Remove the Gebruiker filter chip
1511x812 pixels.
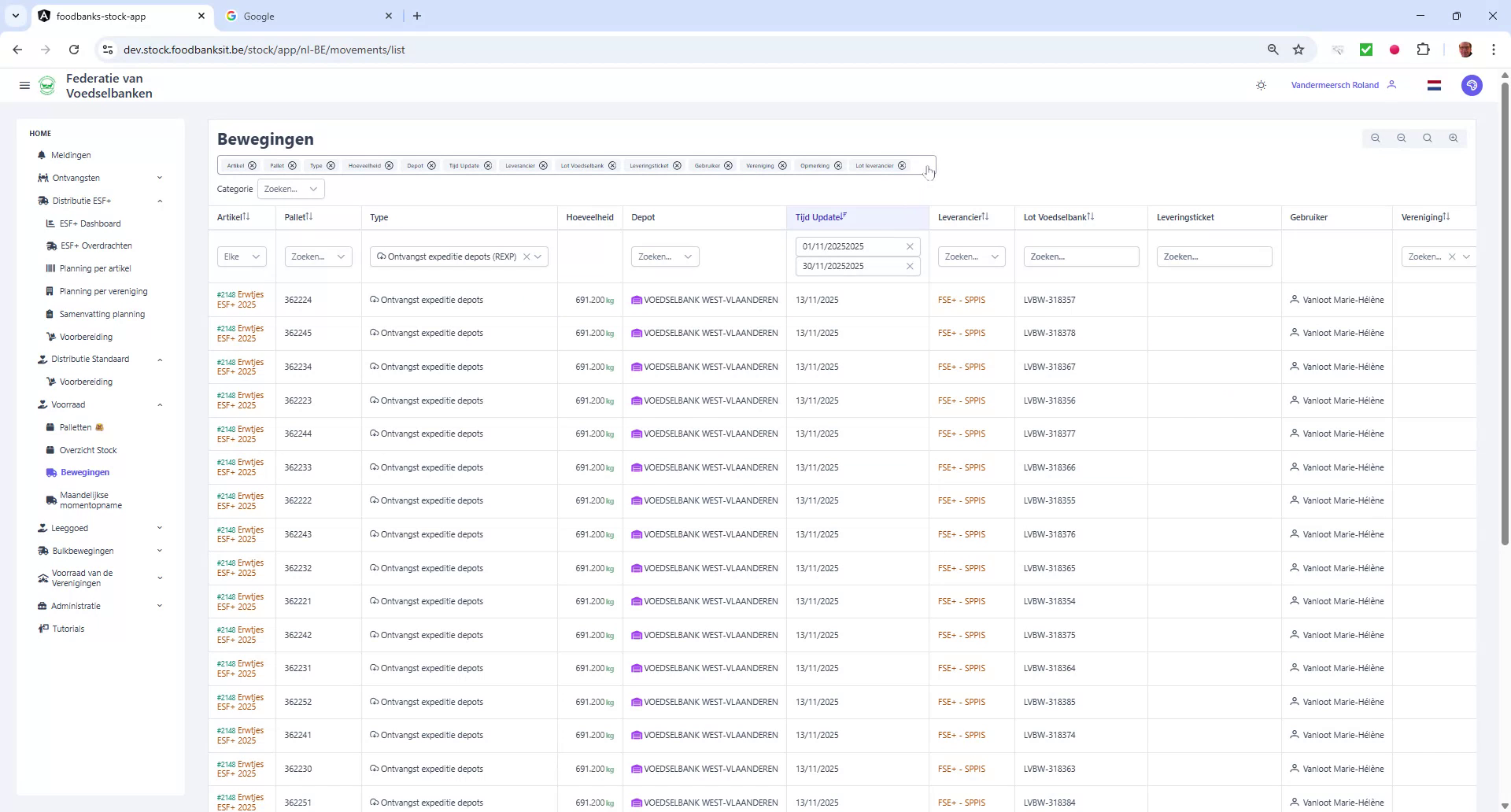728,165
